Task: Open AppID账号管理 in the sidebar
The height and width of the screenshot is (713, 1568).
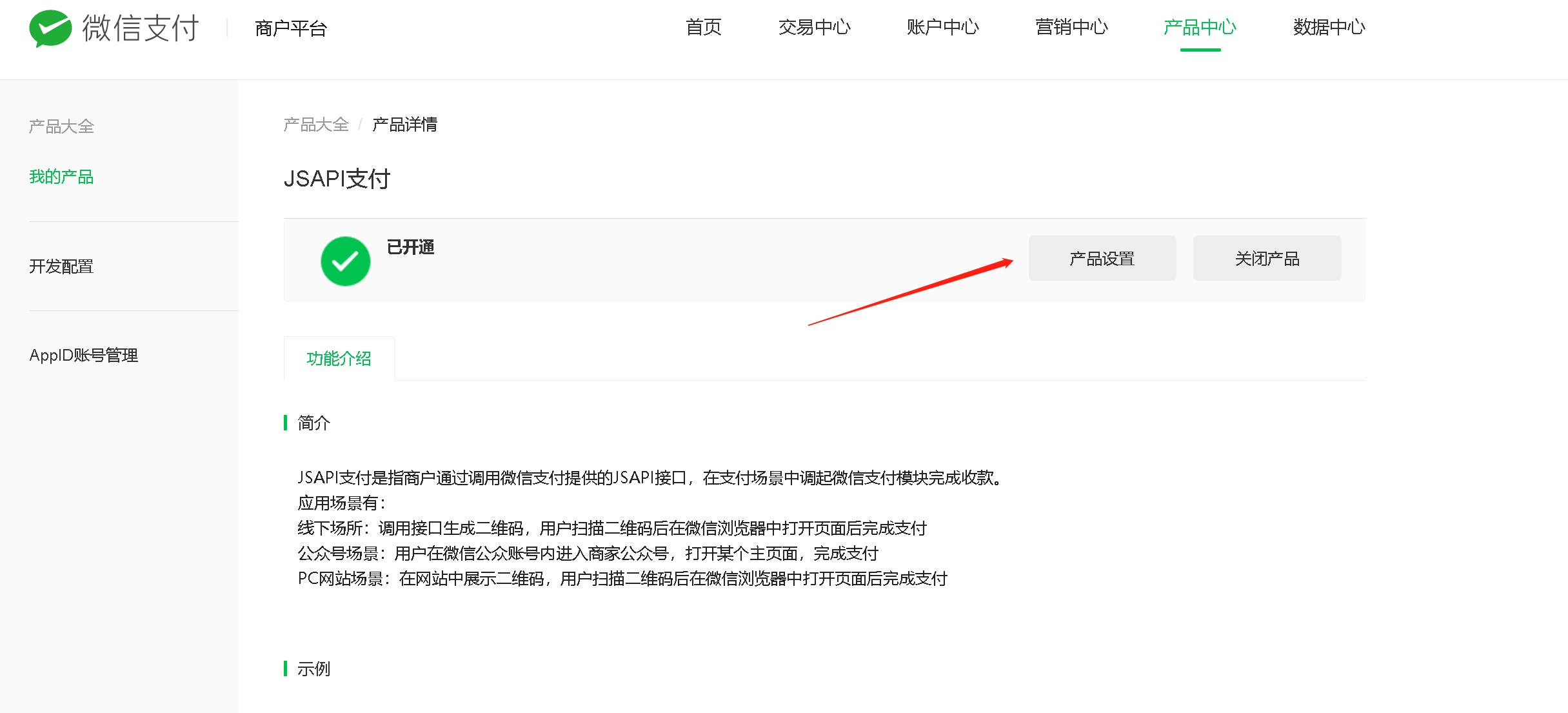Action: pos(84,356)
